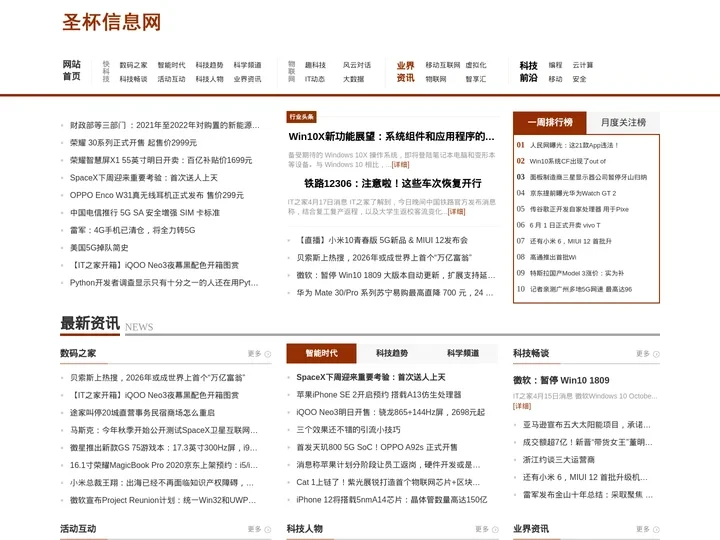This screenshot has width=720, height=540.
Task: Open 美国5G掉队简史 article
Action: (99, 248)
